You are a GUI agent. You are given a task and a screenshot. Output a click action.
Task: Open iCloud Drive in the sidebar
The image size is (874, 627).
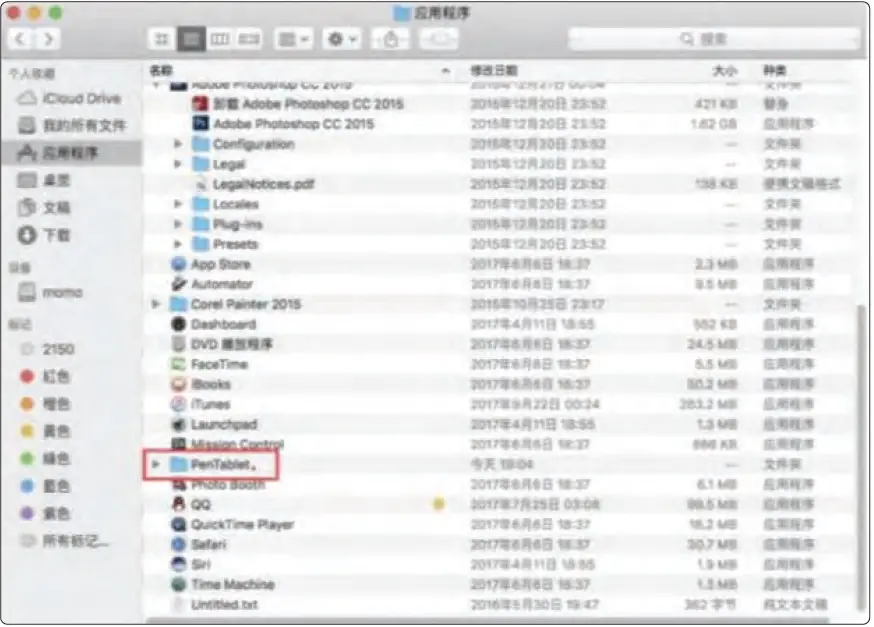click(70, 99)
